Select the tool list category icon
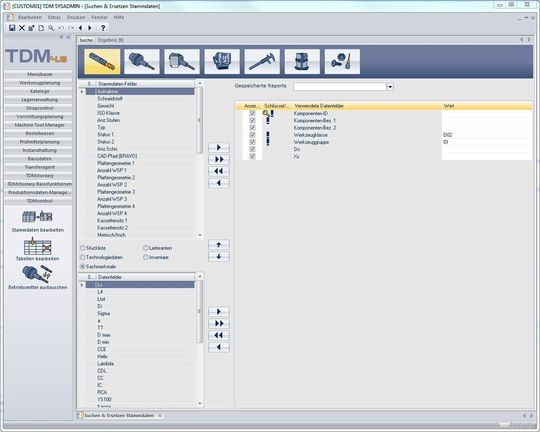The width and height of the screenshot is (540, 432). pyautogui.click(x=182, y=61)
